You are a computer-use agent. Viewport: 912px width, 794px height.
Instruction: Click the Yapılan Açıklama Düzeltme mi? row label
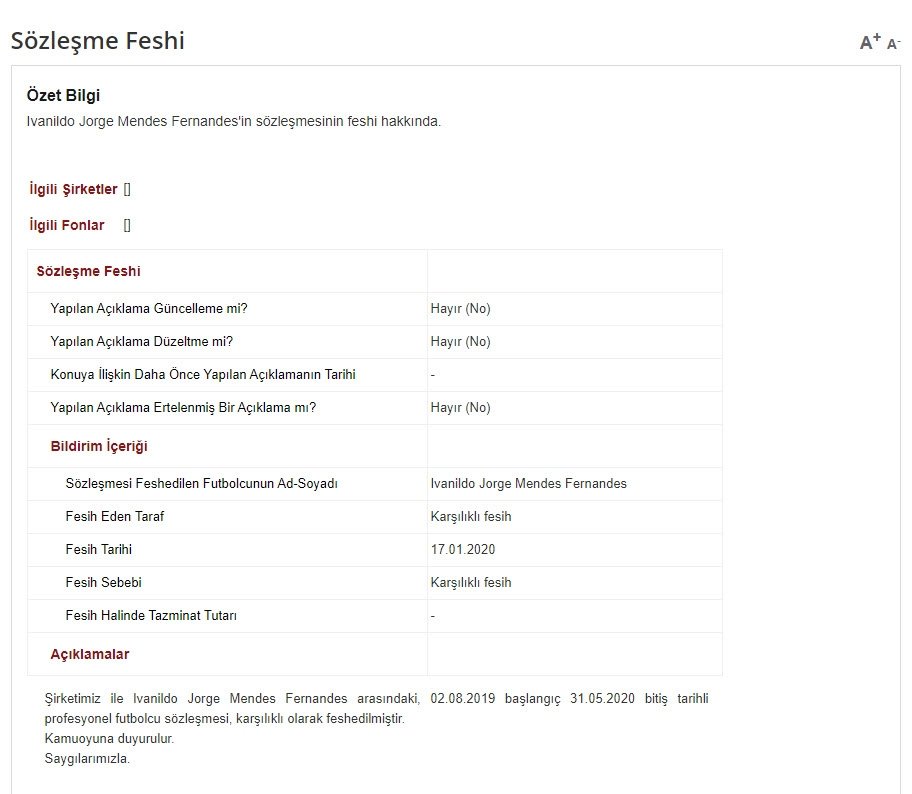[x=141, y=341]
